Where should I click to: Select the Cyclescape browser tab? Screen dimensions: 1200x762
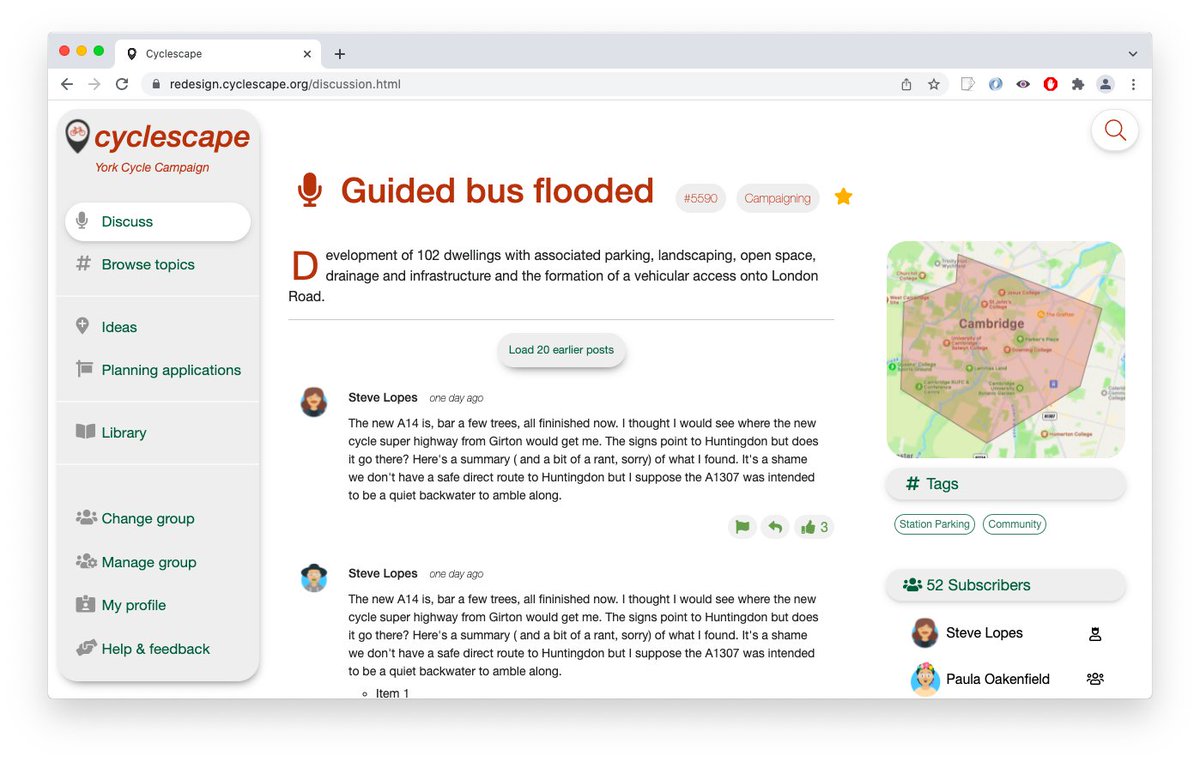pos(219,54)
